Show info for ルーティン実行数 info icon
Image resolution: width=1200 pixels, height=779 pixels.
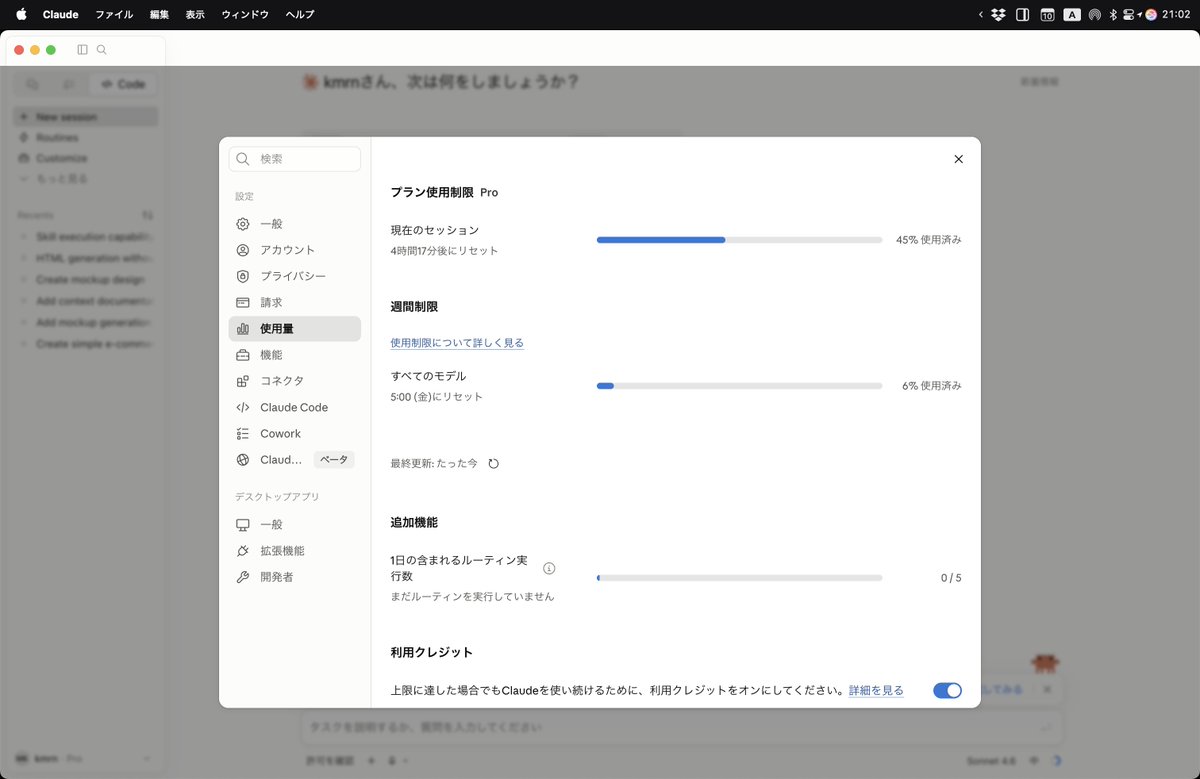tap(549, 568)
